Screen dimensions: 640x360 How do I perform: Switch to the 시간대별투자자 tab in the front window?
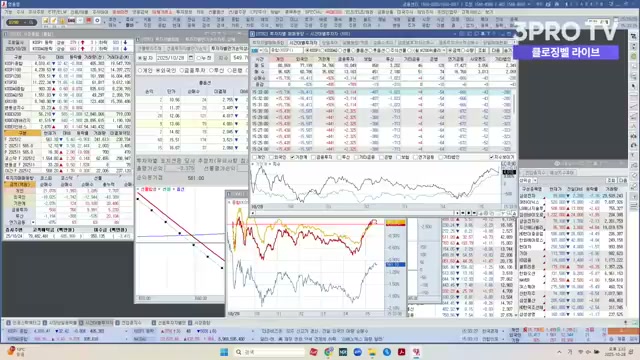point(302,42)
